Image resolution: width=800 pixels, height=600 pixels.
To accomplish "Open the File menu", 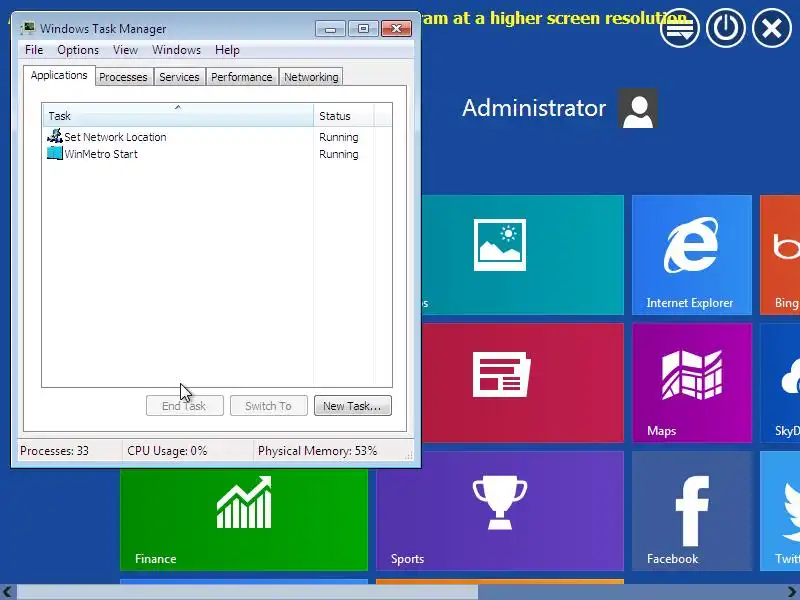I will [34, 50].
